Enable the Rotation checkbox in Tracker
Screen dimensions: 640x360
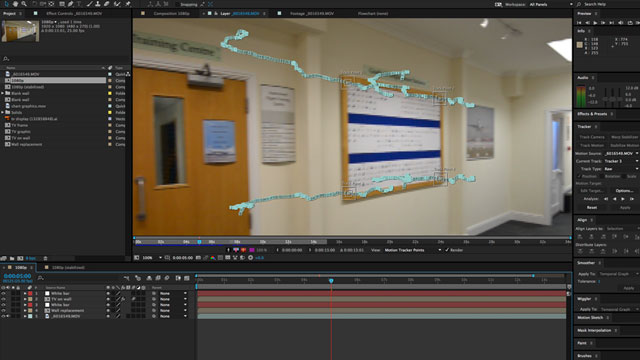pyautogui.click(x=602, y=176)
